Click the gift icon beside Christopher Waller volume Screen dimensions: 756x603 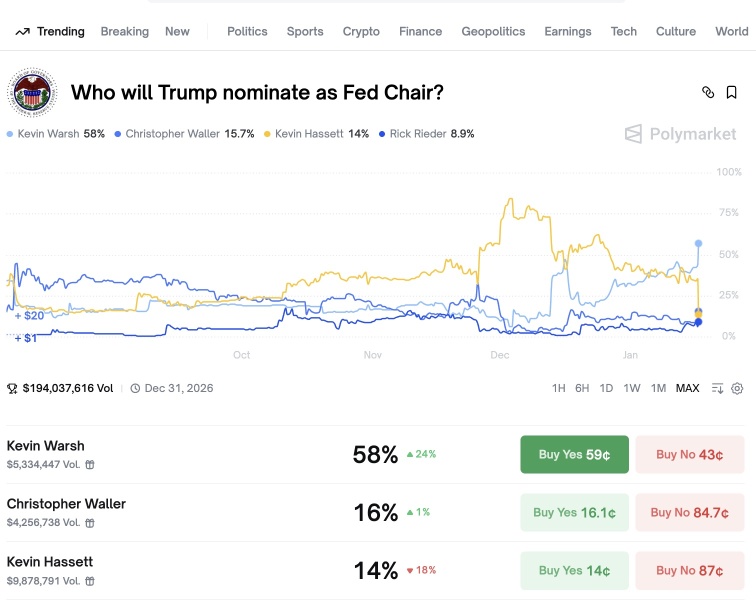click(90, 523)
